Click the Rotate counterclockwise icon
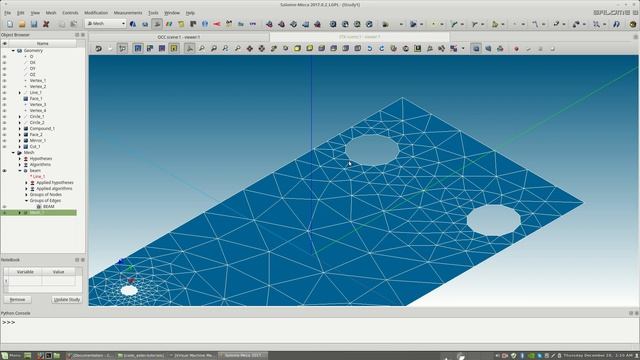This screenshot has height=360, width=640. (x=370, y=49)
